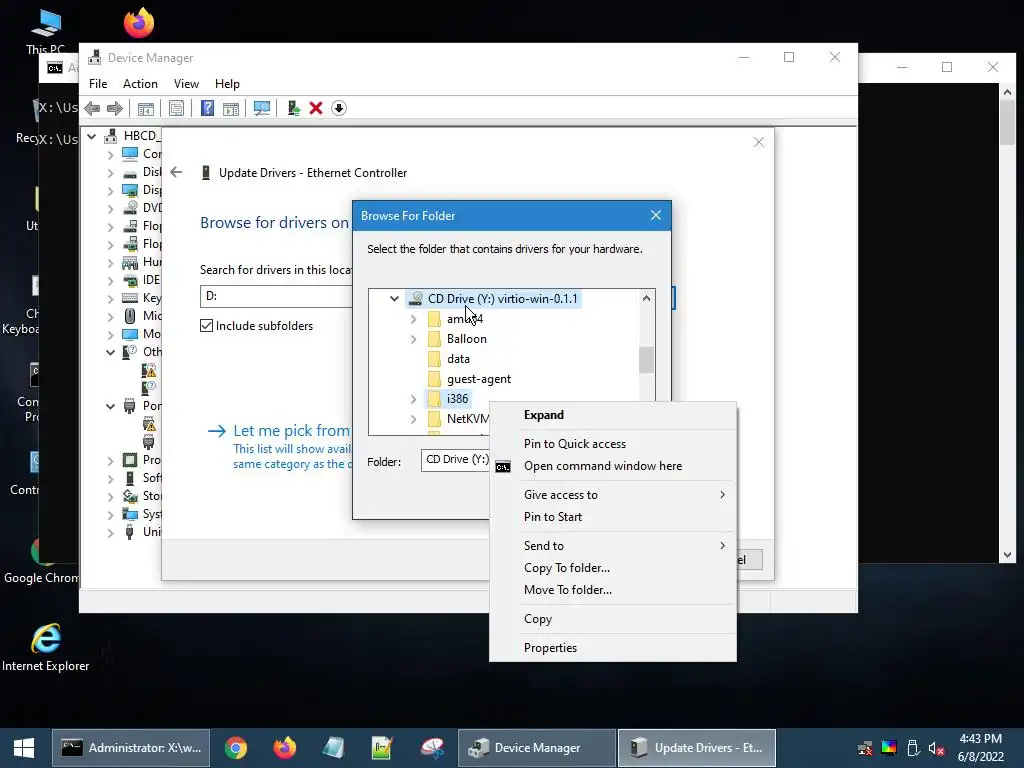Image resolution: width=1024 pixels, height=768 pixels.
Task: Click Firefox icon in taskbar
Action: coord(284,748)
